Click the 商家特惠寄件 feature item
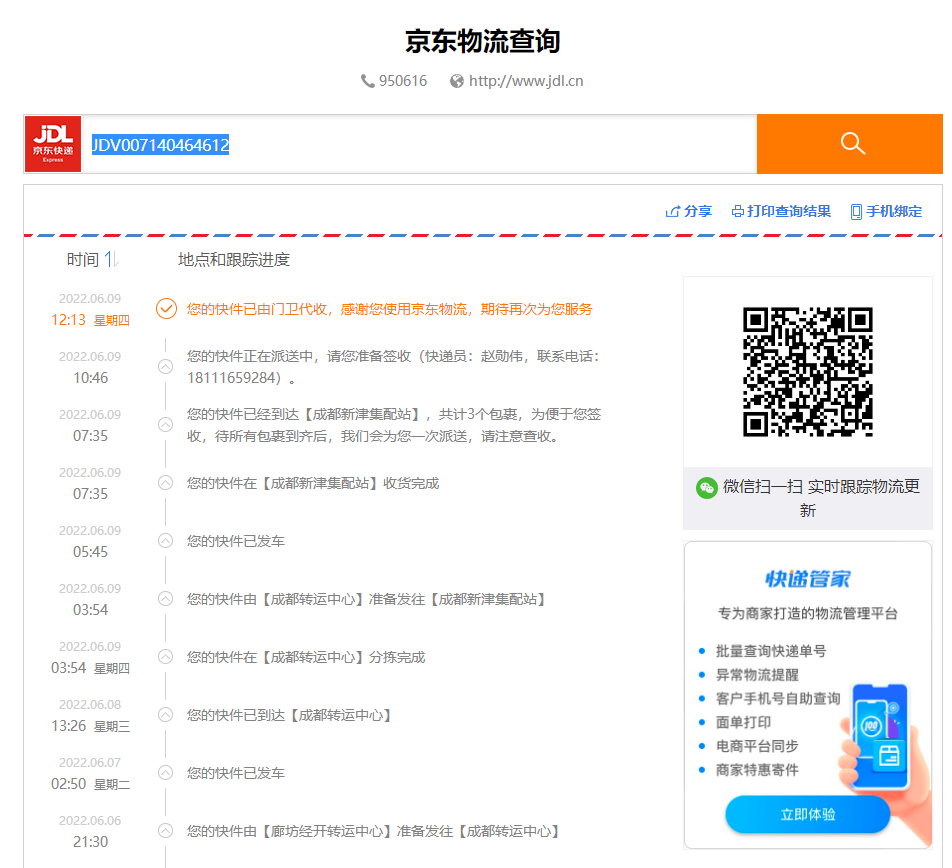Image resolution: width=952 pixels, height=868 pixels. tap(757, 770)
